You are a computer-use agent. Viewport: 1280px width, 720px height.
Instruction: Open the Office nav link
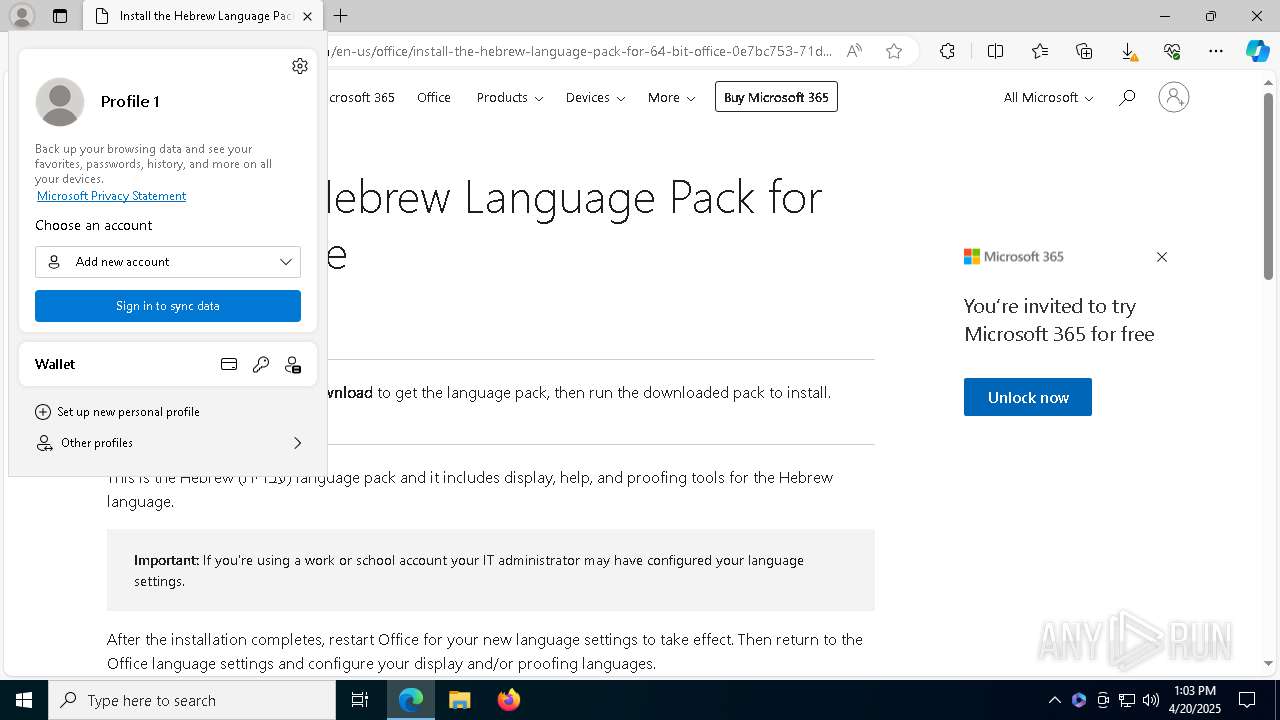[x=434, y=97]
